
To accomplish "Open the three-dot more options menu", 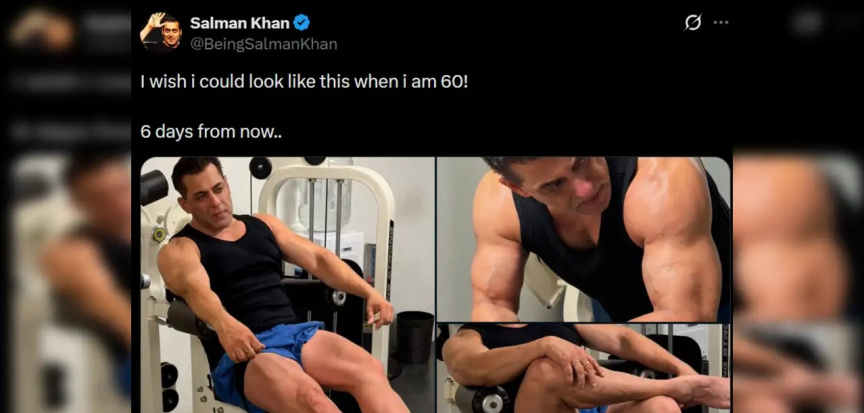I will [720, 23].
